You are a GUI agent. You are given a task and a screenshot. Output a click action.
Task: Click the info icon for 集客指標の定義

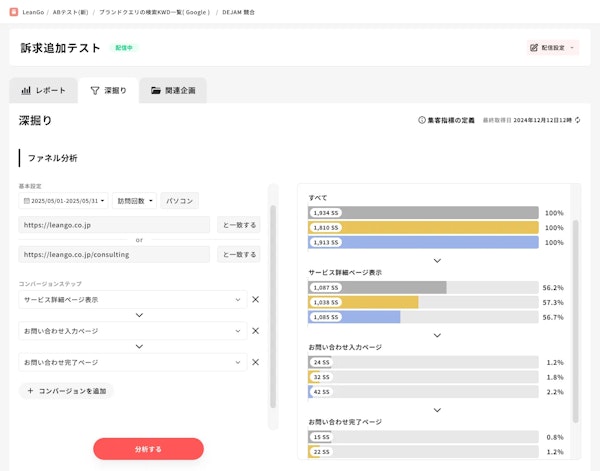[x=422, y=120]
